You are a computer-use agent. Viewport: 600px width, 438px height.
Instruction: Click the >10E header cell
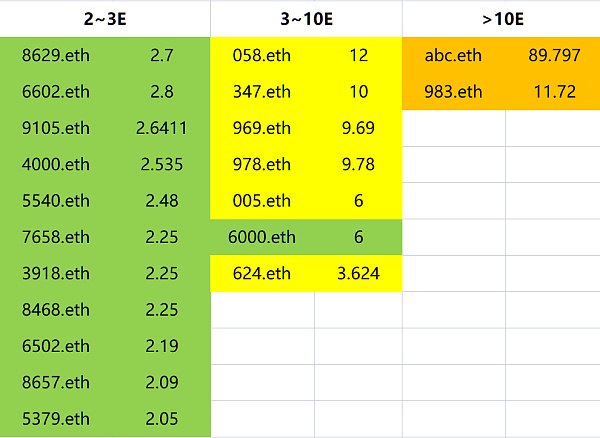coord(502,18)
